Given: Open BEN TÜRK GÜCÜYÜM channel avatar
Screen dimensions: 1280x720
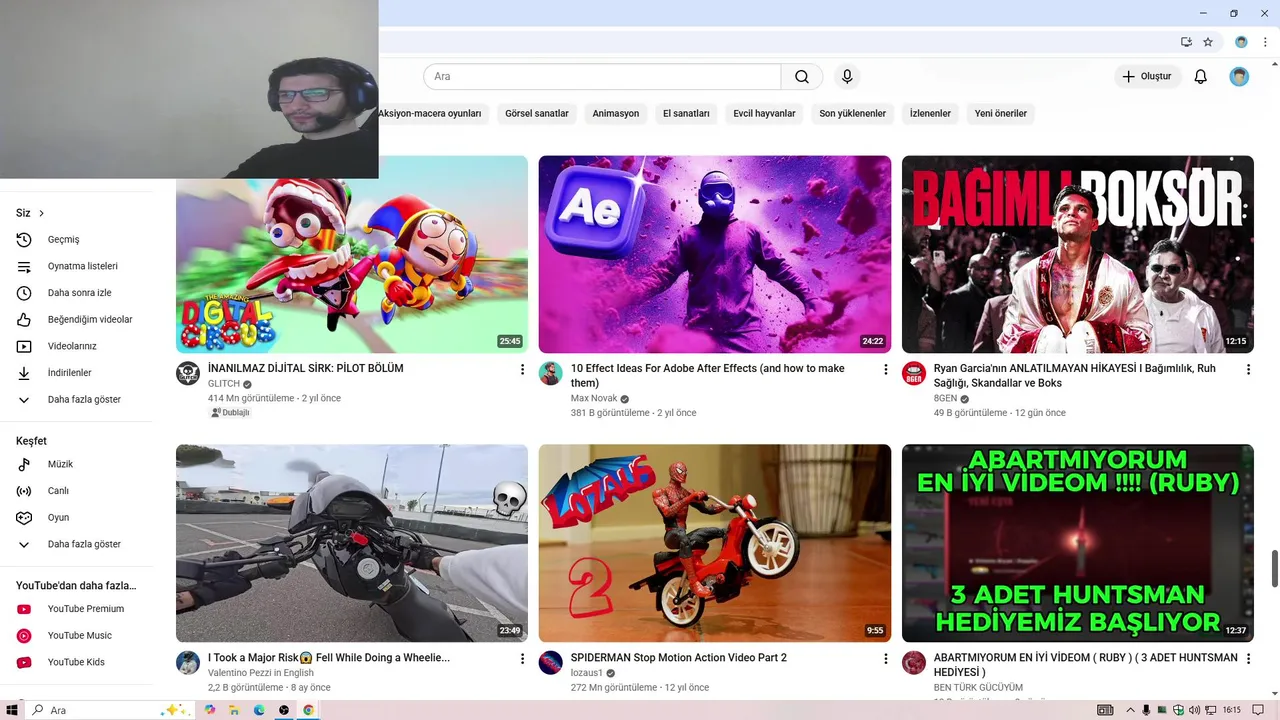Looking at the screenshot, I should (x=914, y=663).
